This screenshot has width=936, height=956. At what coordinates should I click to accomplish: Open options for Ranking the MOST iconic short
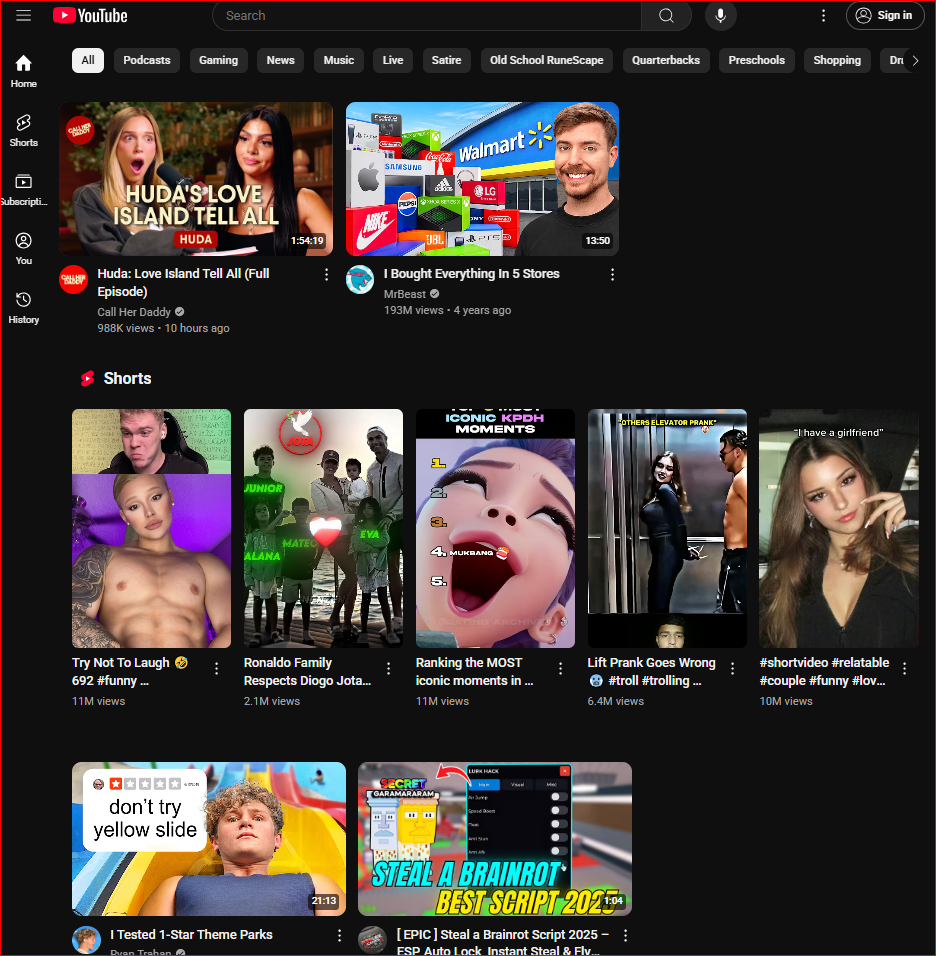tap(560, 669)
